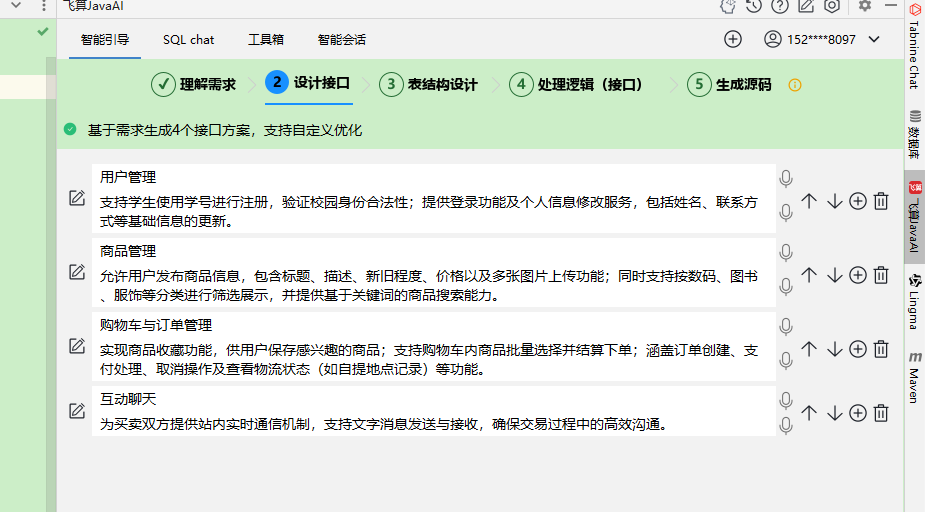Click the three-dot menu in the left panel

44,6
